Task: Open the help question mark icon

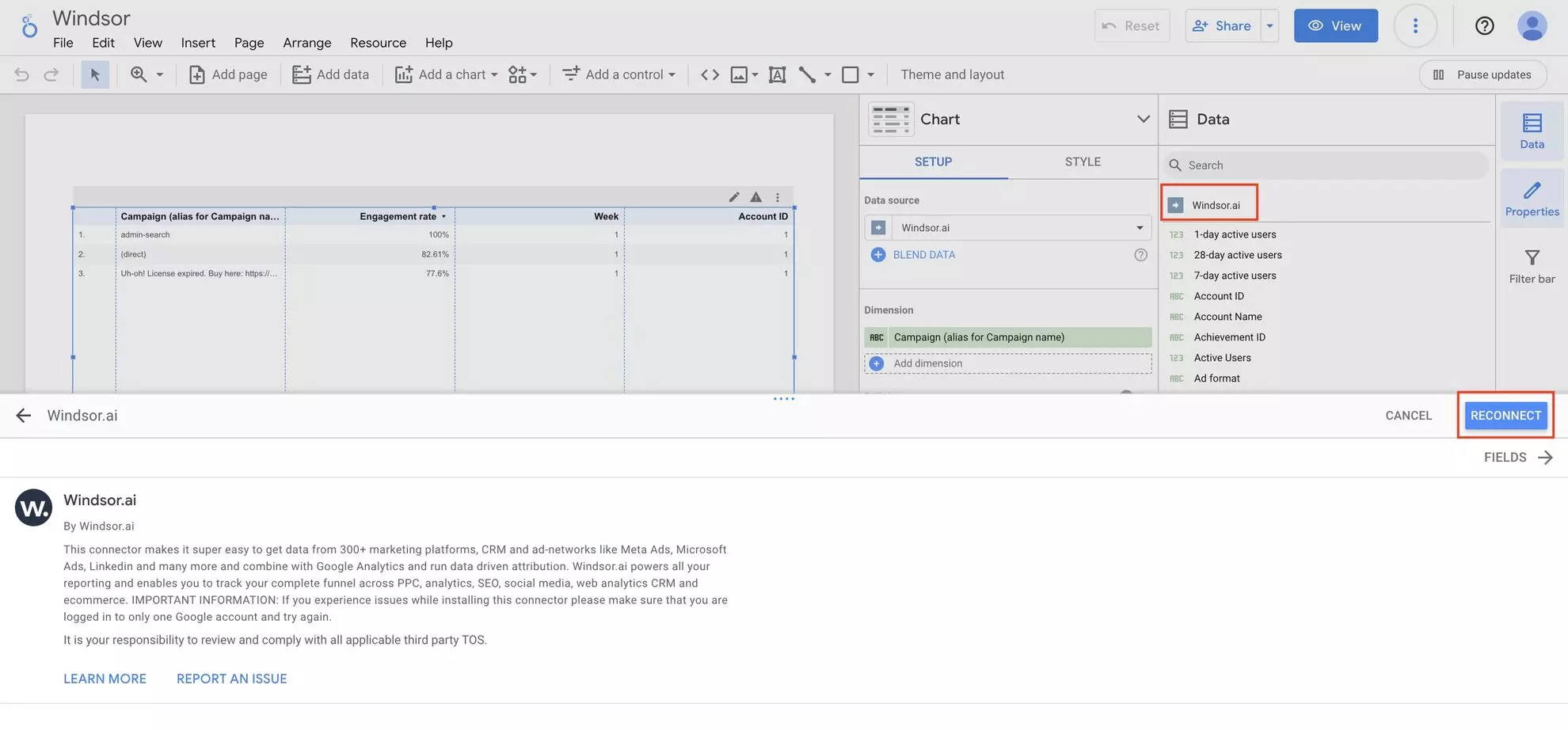Action: click(1485, 26)
